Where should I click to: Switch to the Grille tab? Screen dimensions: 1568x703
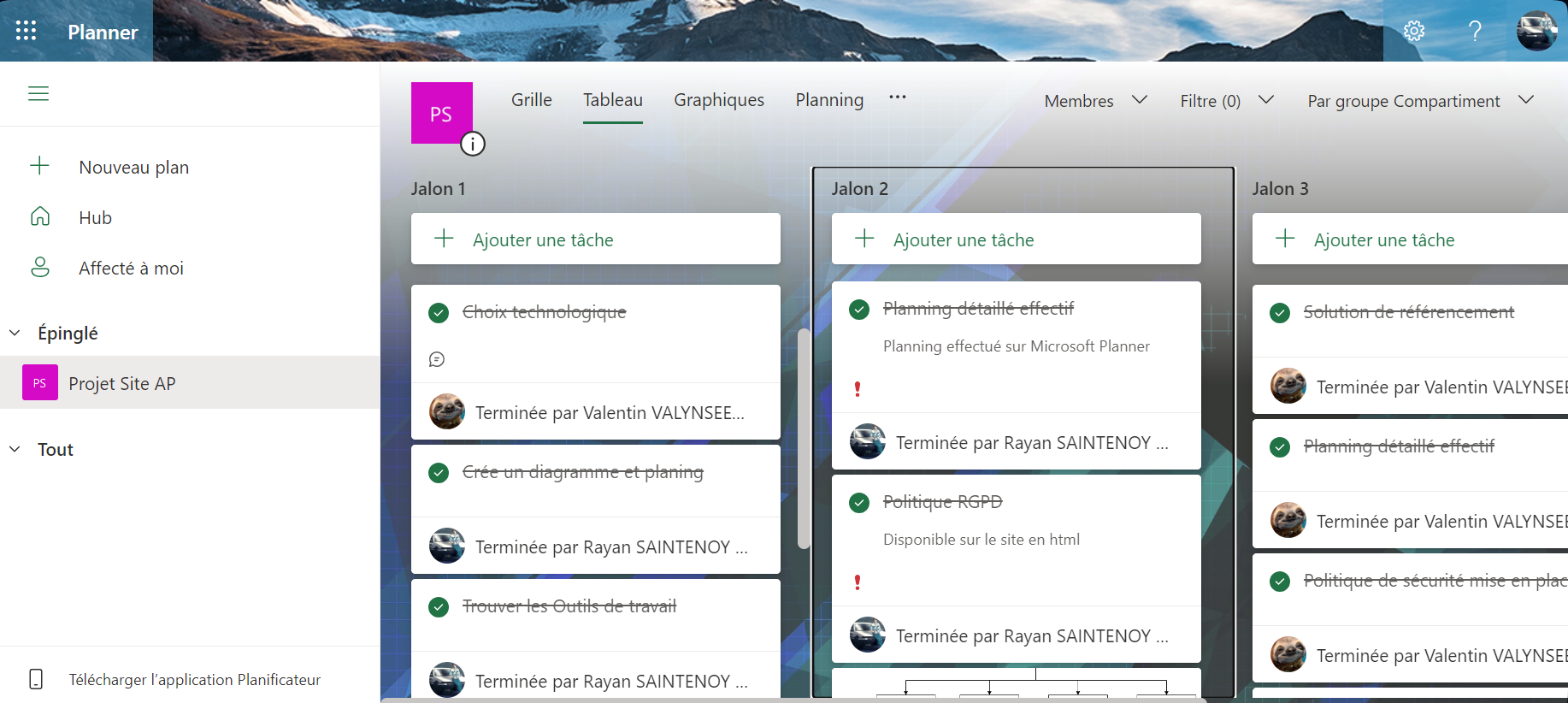click(531, 100)
